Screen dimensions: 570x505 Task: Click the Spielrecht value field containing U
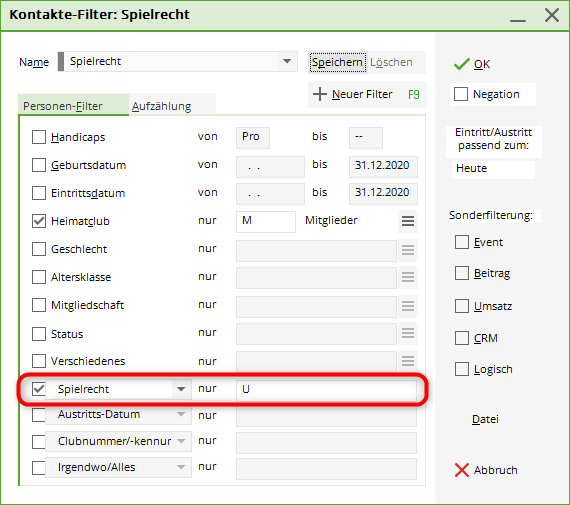coord(326,389)
